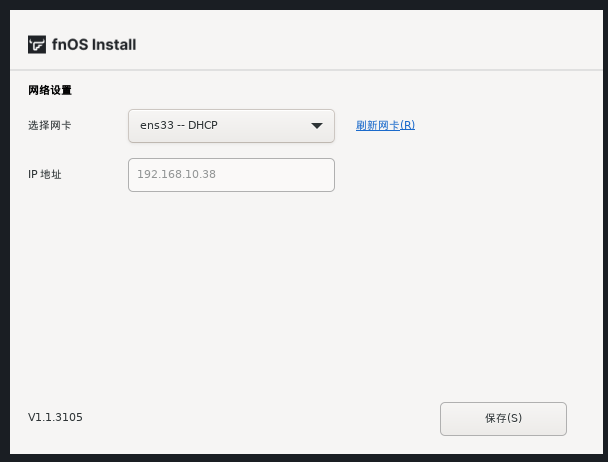Click the black caret icon beside DHCP
The image size is (608, 462).
coord(317,126)
